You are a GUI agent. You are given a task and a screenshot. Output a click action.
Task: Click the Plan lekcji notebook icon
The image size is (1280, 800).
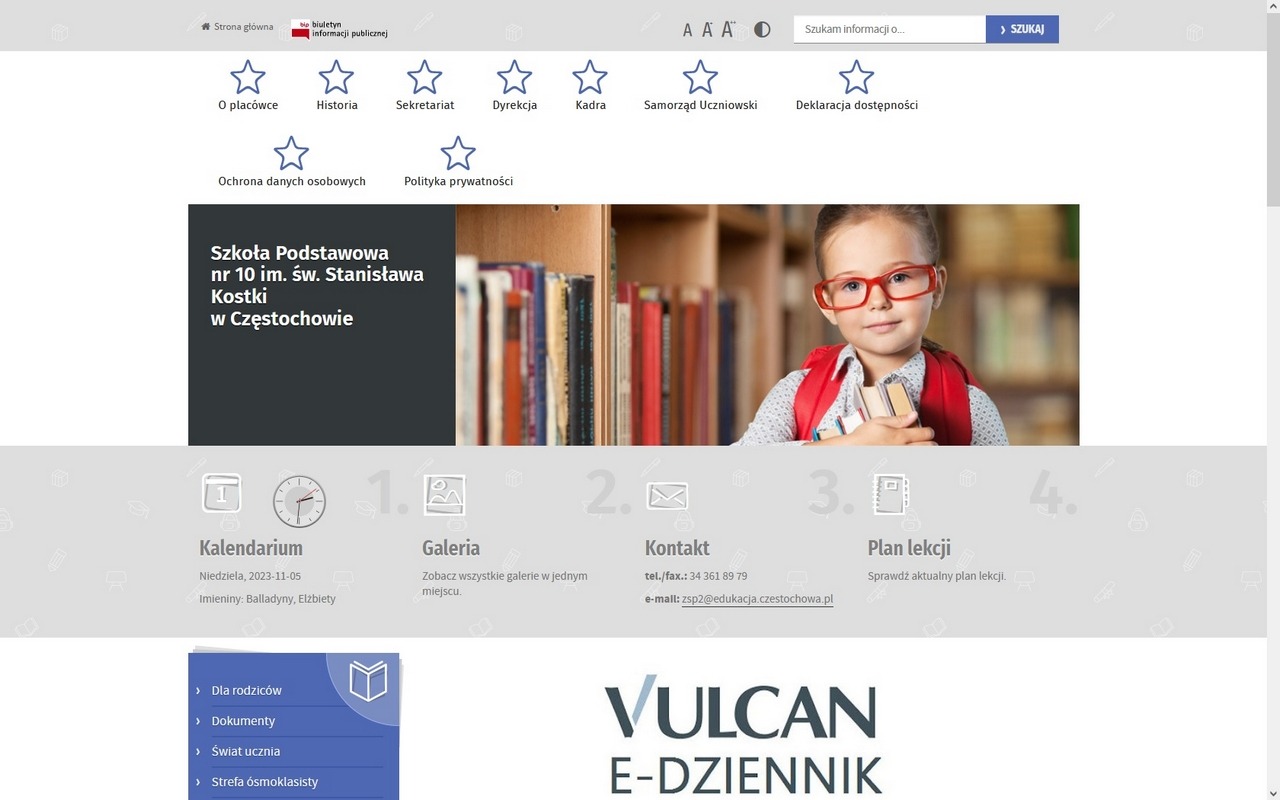(x=890, y=494)
